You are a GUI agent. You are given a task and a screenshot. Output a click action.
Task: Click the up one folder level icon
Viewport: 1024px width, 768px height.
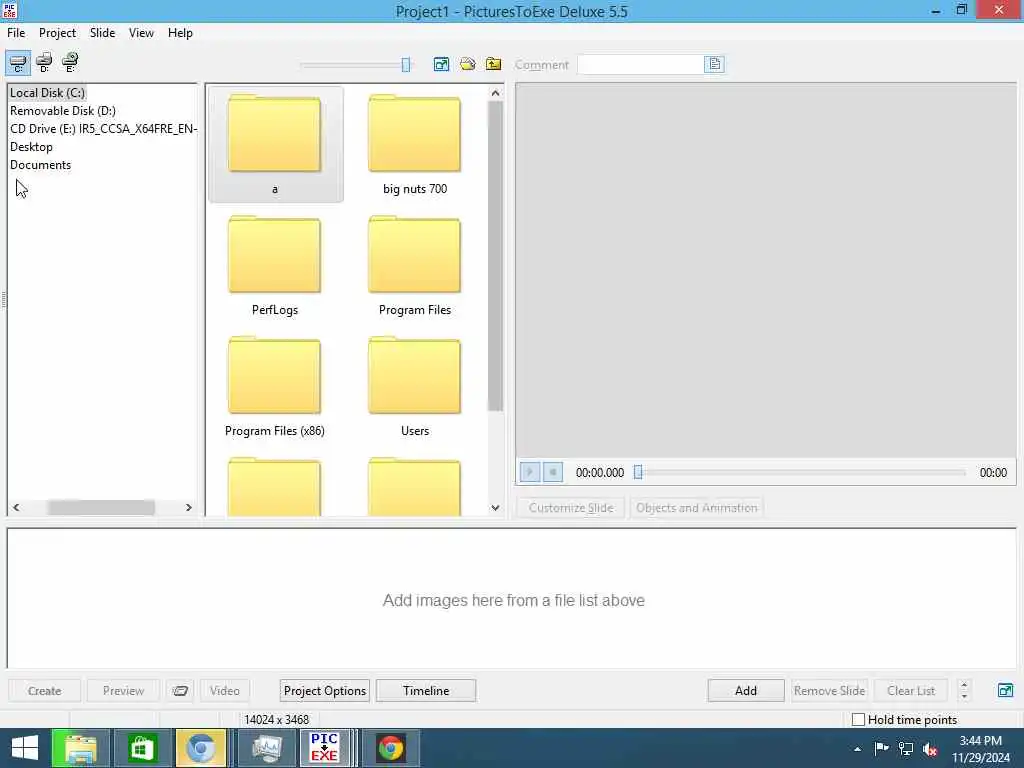[x=494, y=64]
